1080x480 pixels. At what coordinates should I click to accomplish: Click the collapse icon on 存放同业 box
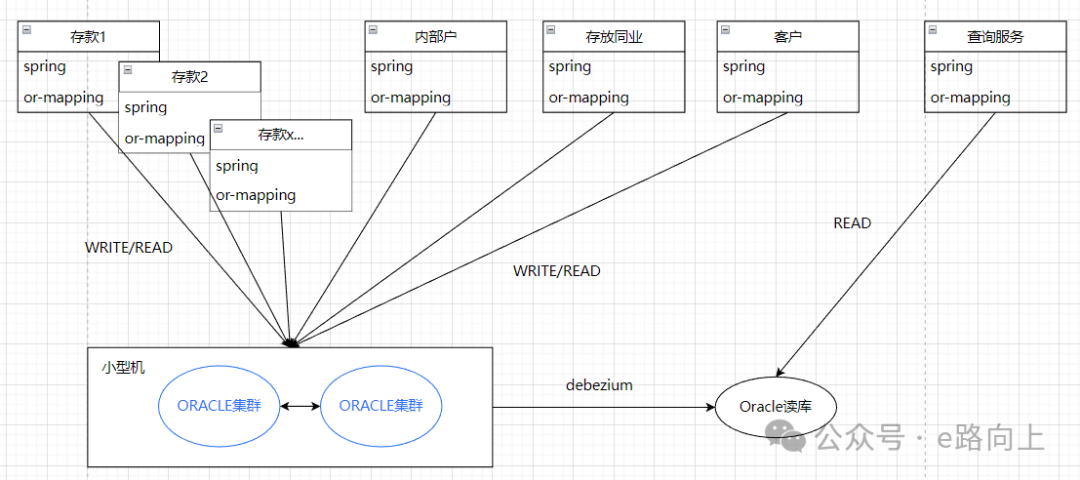(550, 30)
